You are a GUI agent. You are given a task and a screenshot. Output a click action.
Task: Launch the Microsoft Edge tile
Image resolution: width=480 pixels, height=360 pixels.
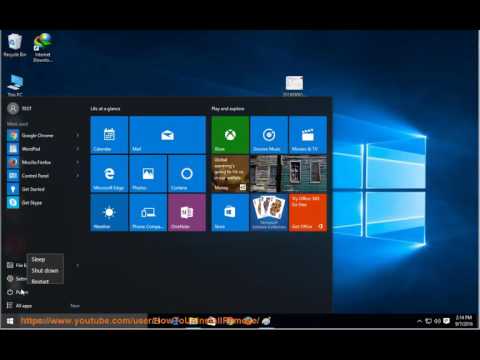click(x=109, y=174)
